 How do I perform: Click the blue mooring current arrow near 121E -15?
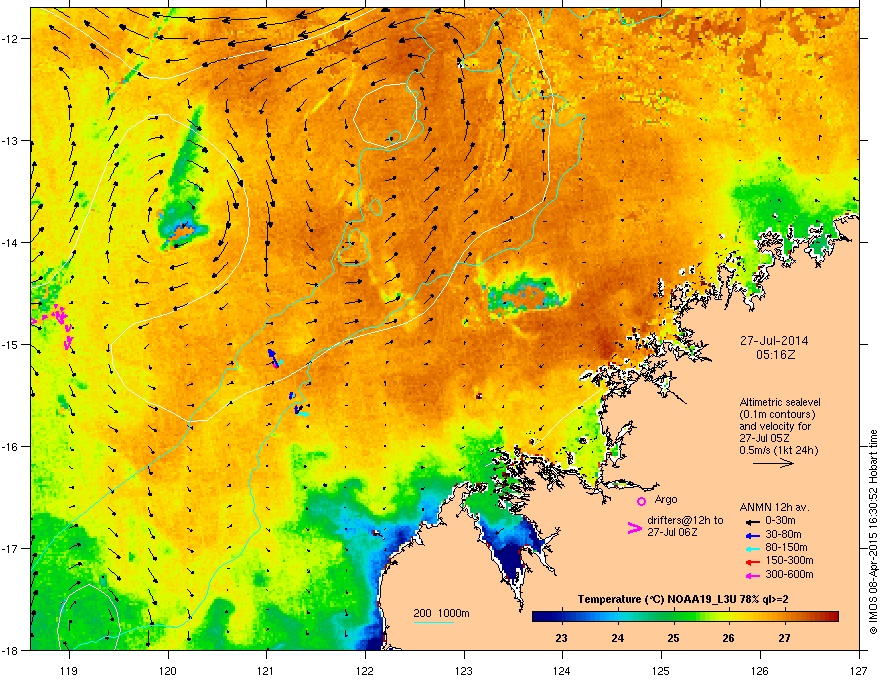coord(273,357)
